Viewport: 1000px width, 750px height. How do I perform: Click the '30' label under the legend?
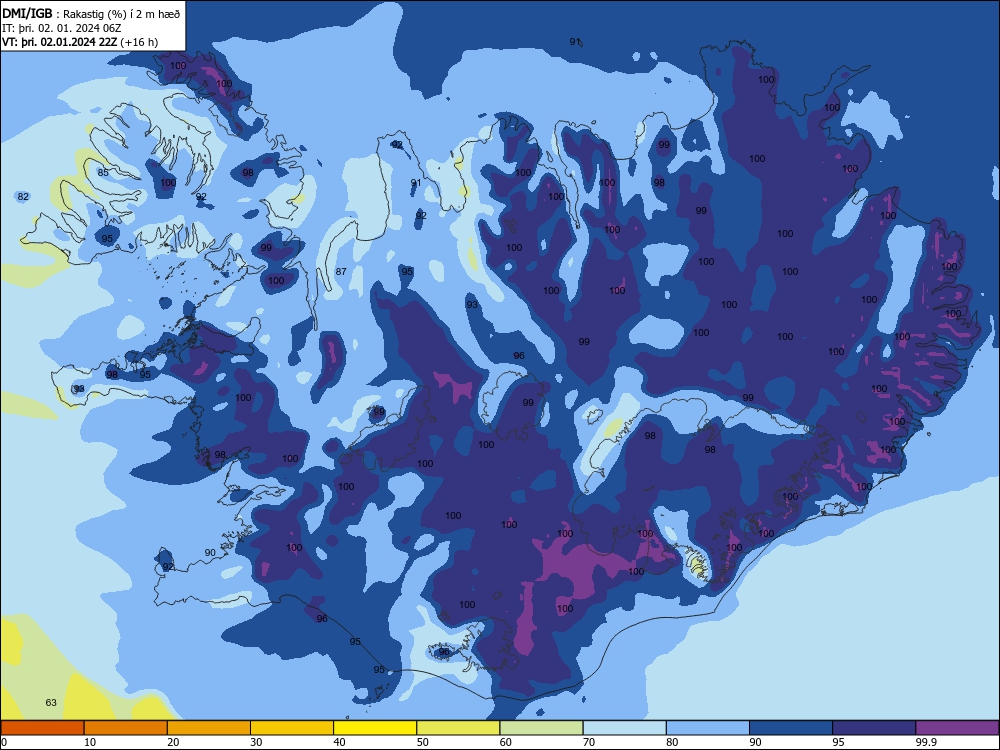(256, 742)
